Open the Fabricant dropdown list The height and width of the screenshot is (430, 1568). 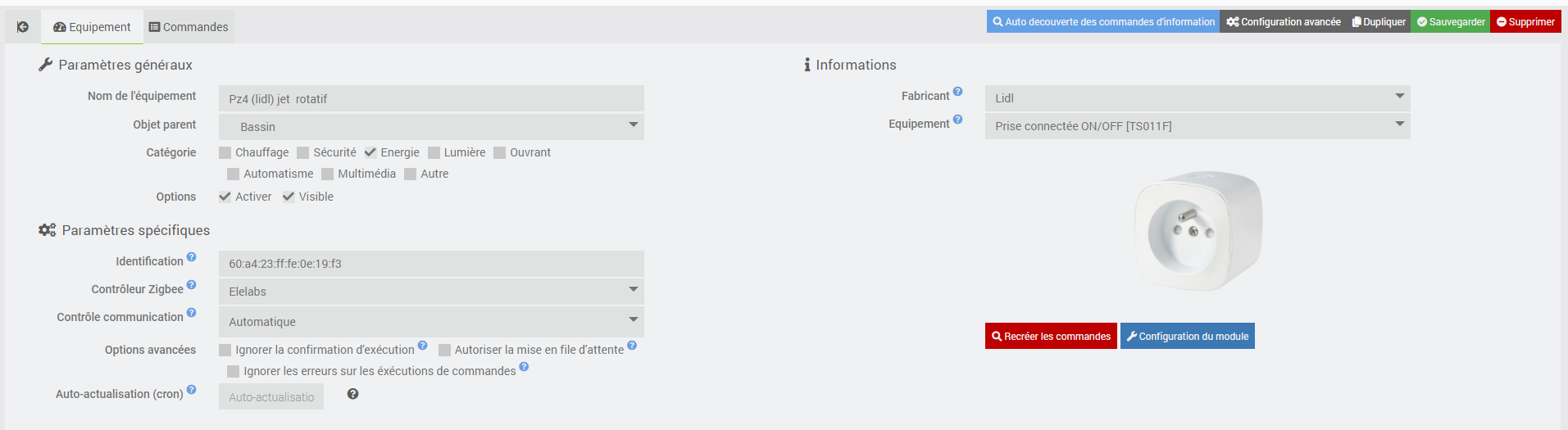1197,98
